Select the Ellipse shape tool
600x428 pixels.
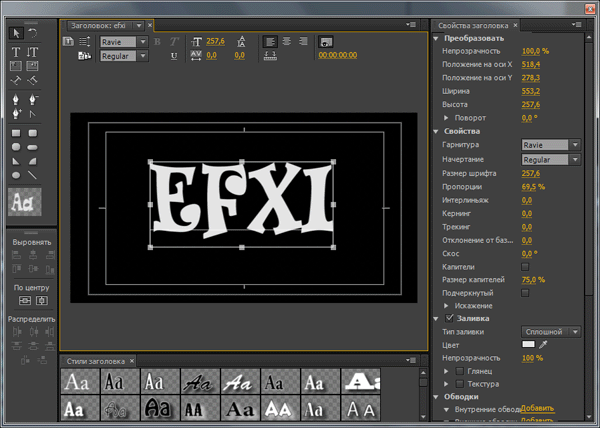click(x=16, y=176)
